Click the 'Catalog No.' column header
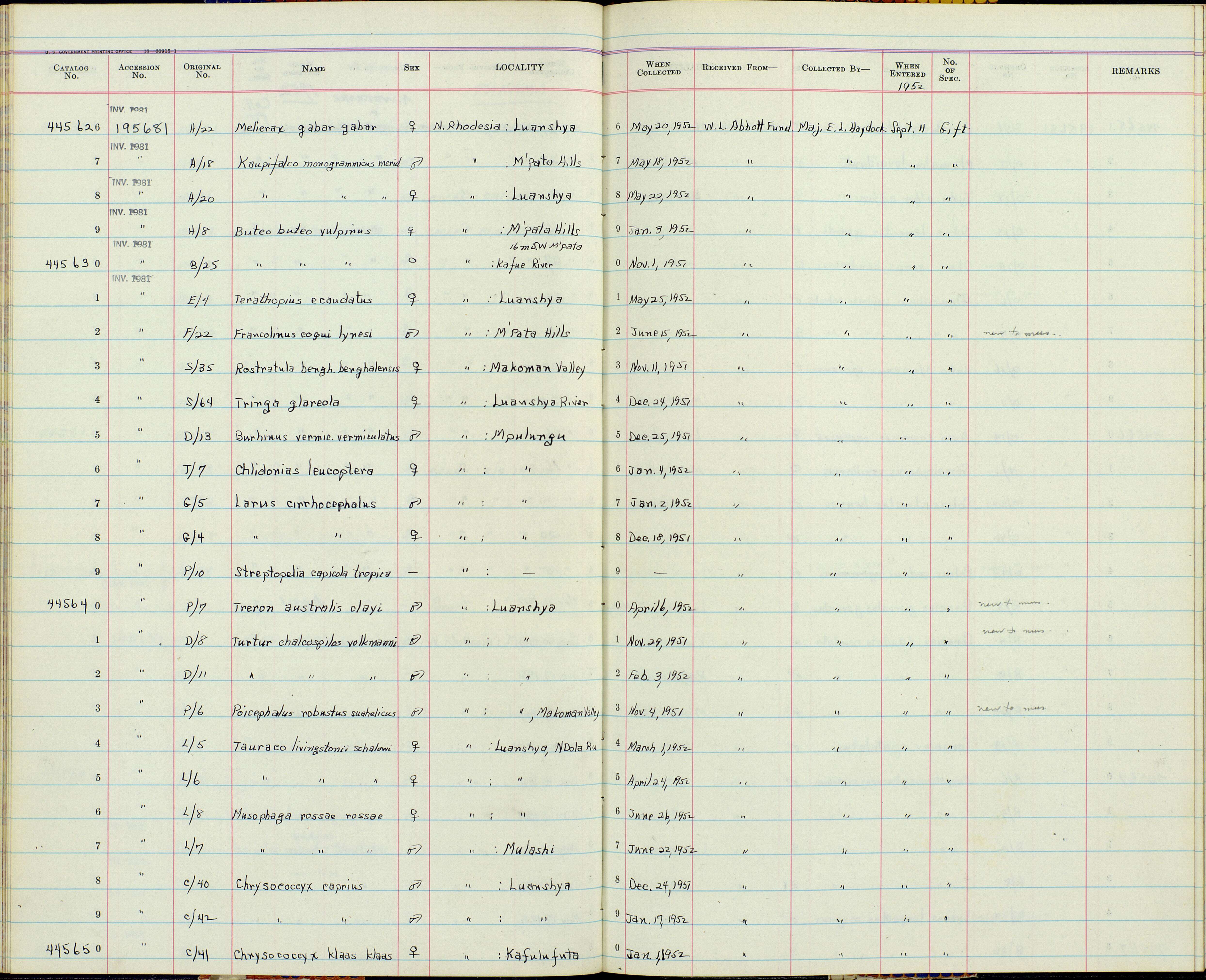Image resolution: width=1206 pixels, height=980 pixels. [x=71, y=72]
